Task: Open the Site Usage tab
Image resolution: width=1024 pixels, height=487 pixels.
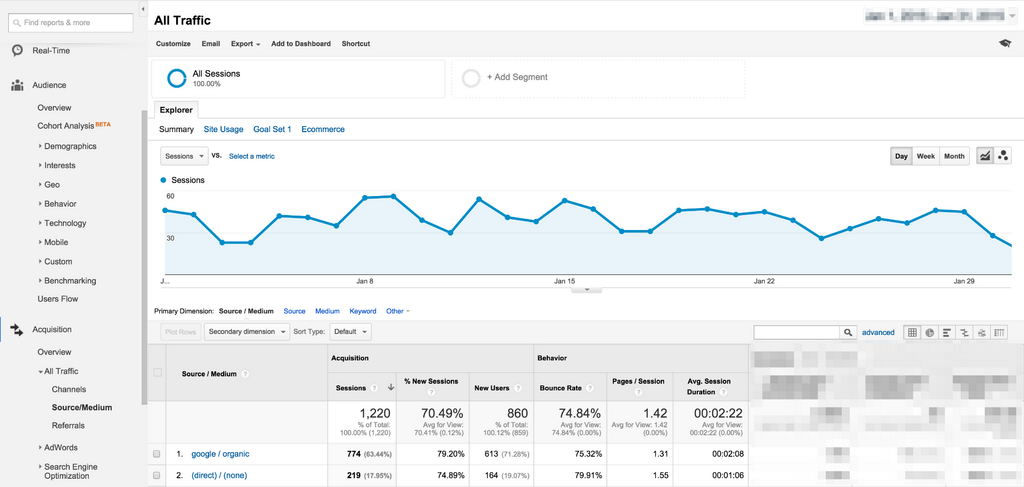Action: (x=223, y=129)
